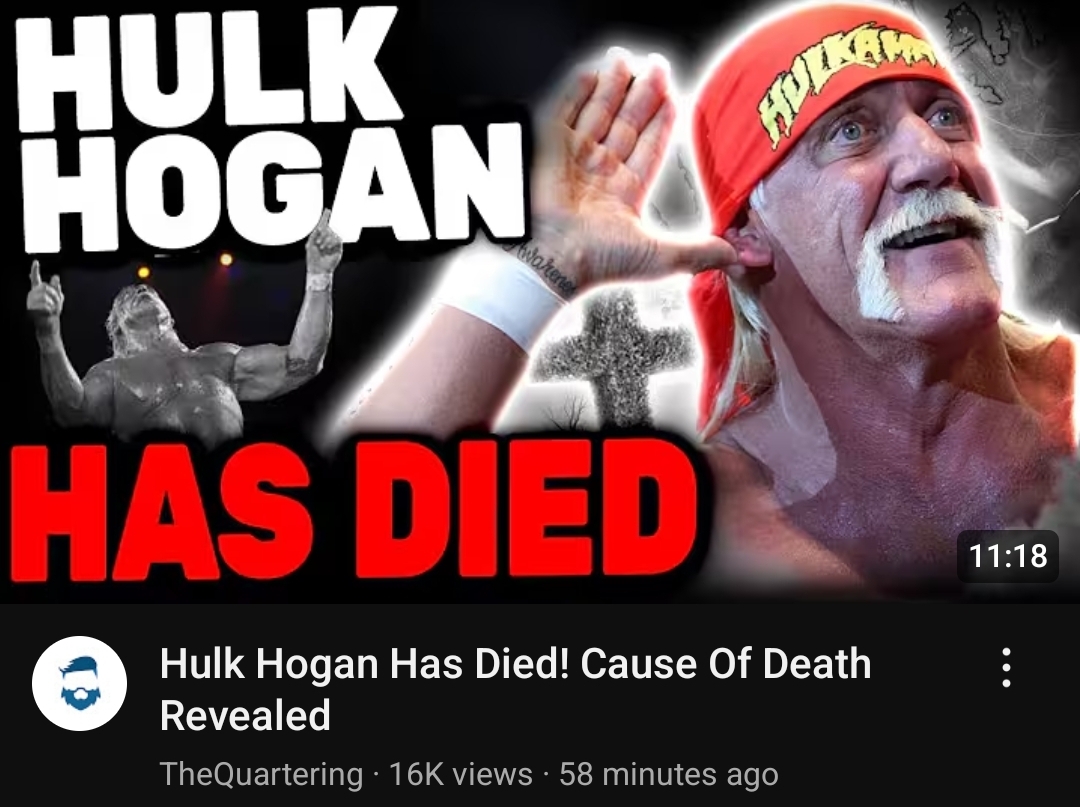
Task: Click the 11:18 duration badge
Action: point(1008,556)
